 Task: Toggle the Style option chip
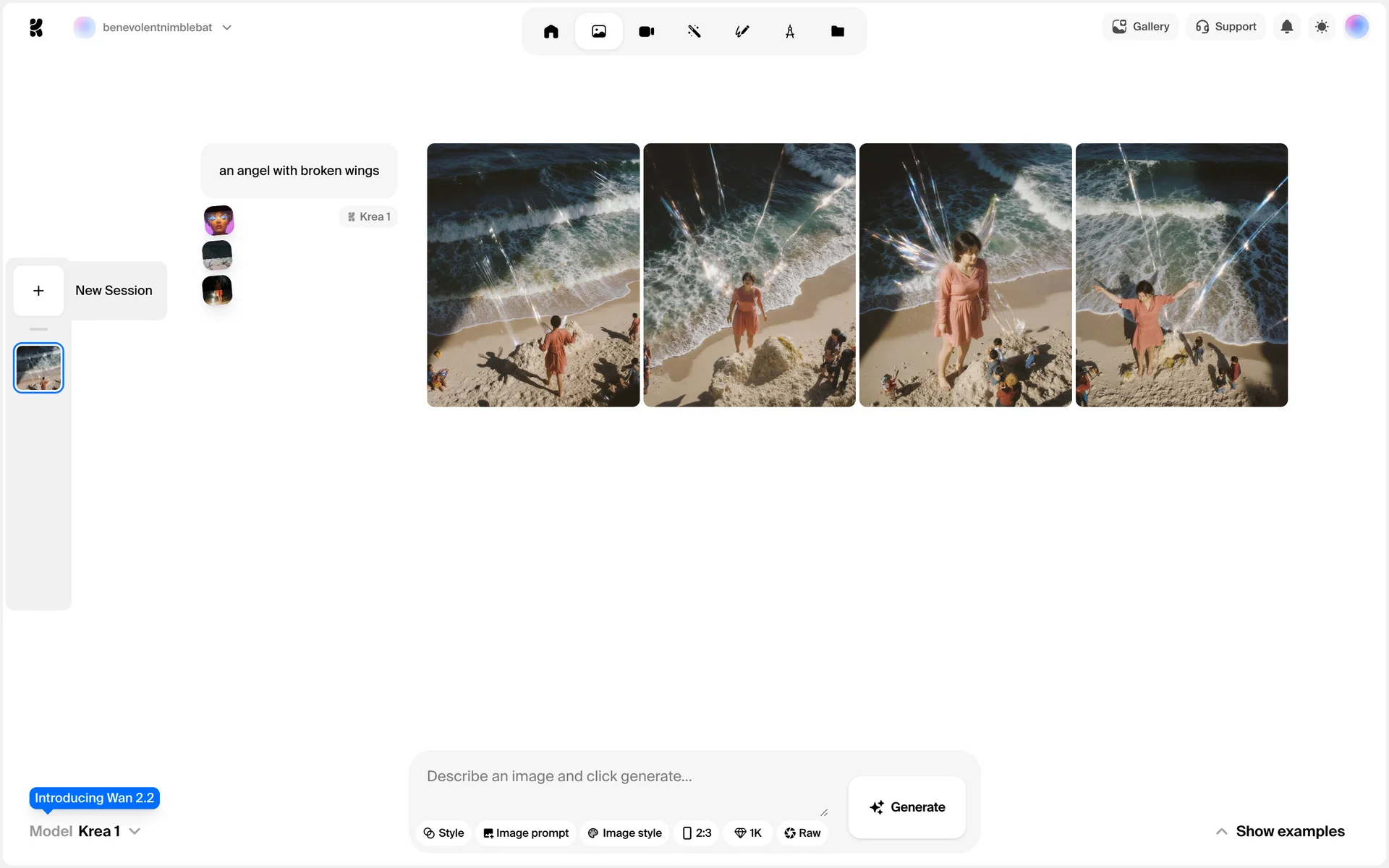443,833
